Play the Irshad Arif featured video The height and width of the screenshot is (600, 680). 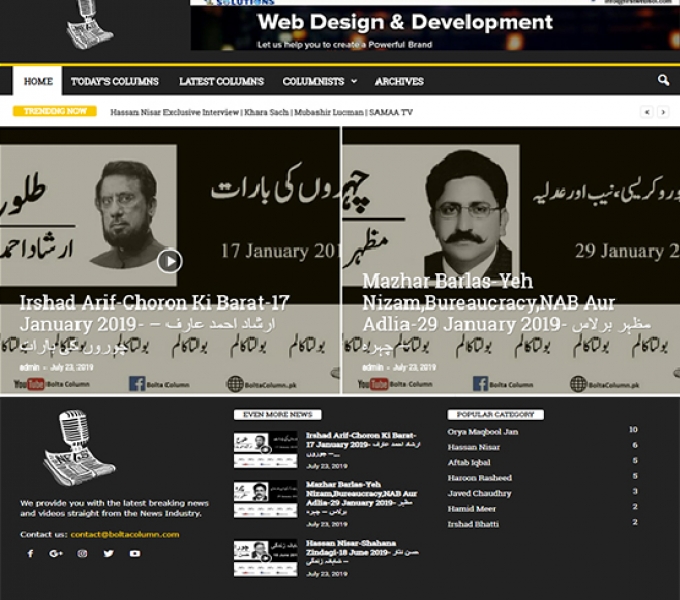coord(169,261)
